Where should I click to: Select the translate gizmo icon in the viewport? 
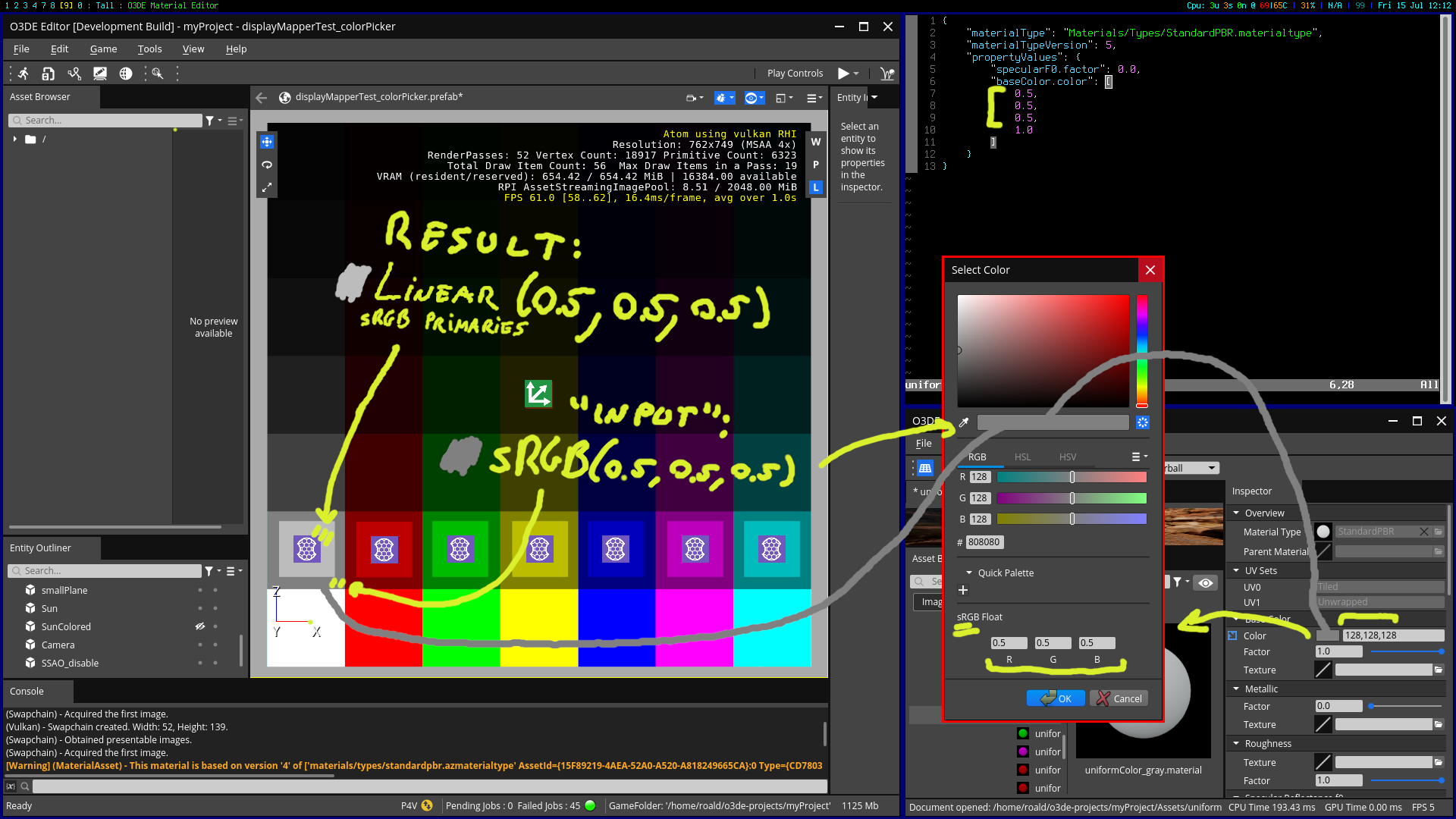click(x=266, y=141)
